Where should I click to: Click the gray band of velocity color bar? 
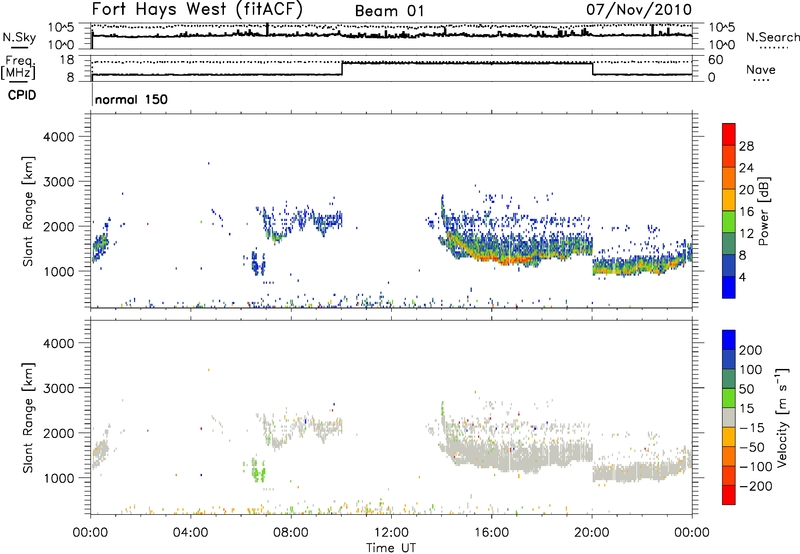pyautogui.click(x=729, y=418)
